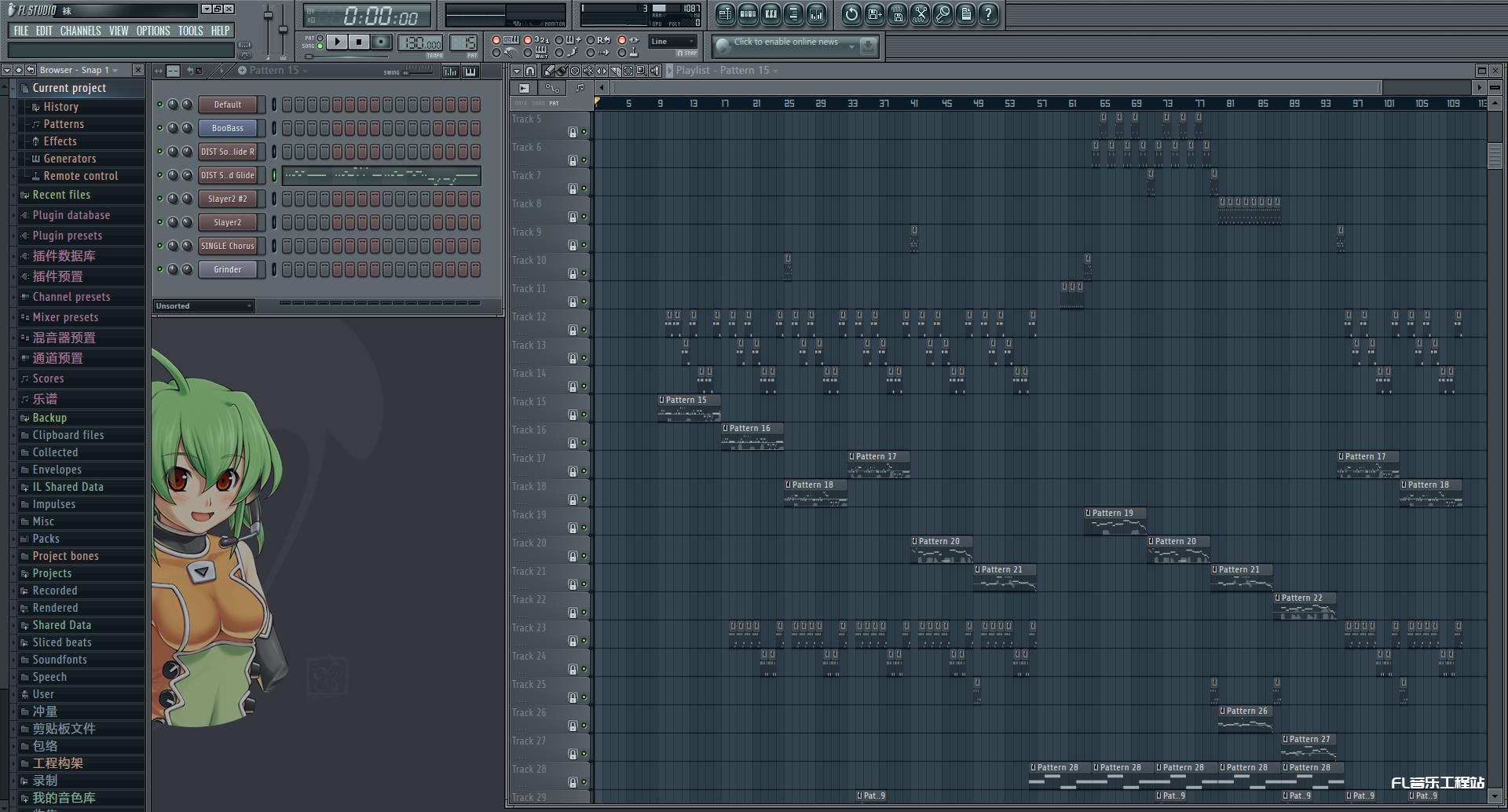Mute the Grinder channel green light
This screenshot has height=812, width=1508.
click(160, 269)
